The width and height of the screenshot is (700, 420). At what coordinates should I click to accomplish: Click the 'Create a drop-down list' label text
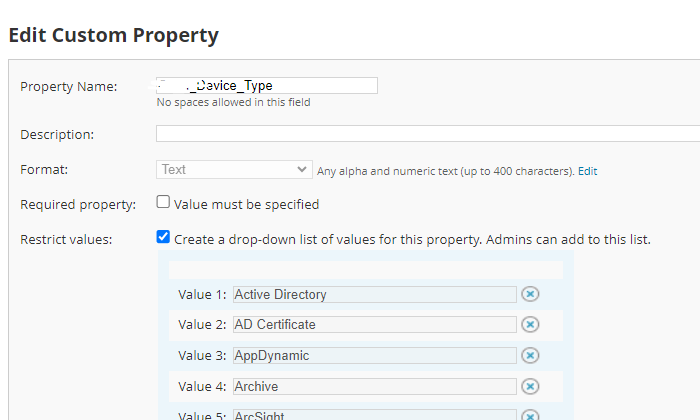[x=412, y=239]
